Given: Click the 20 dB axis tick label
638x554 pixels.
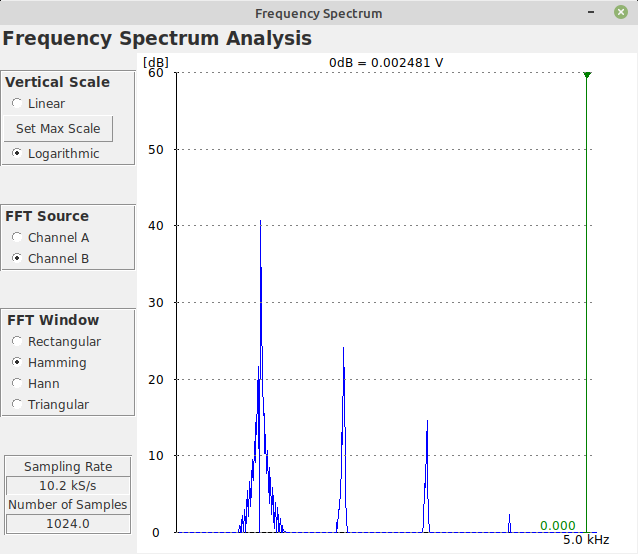Looking at the screenshot, I should (156, 380).
